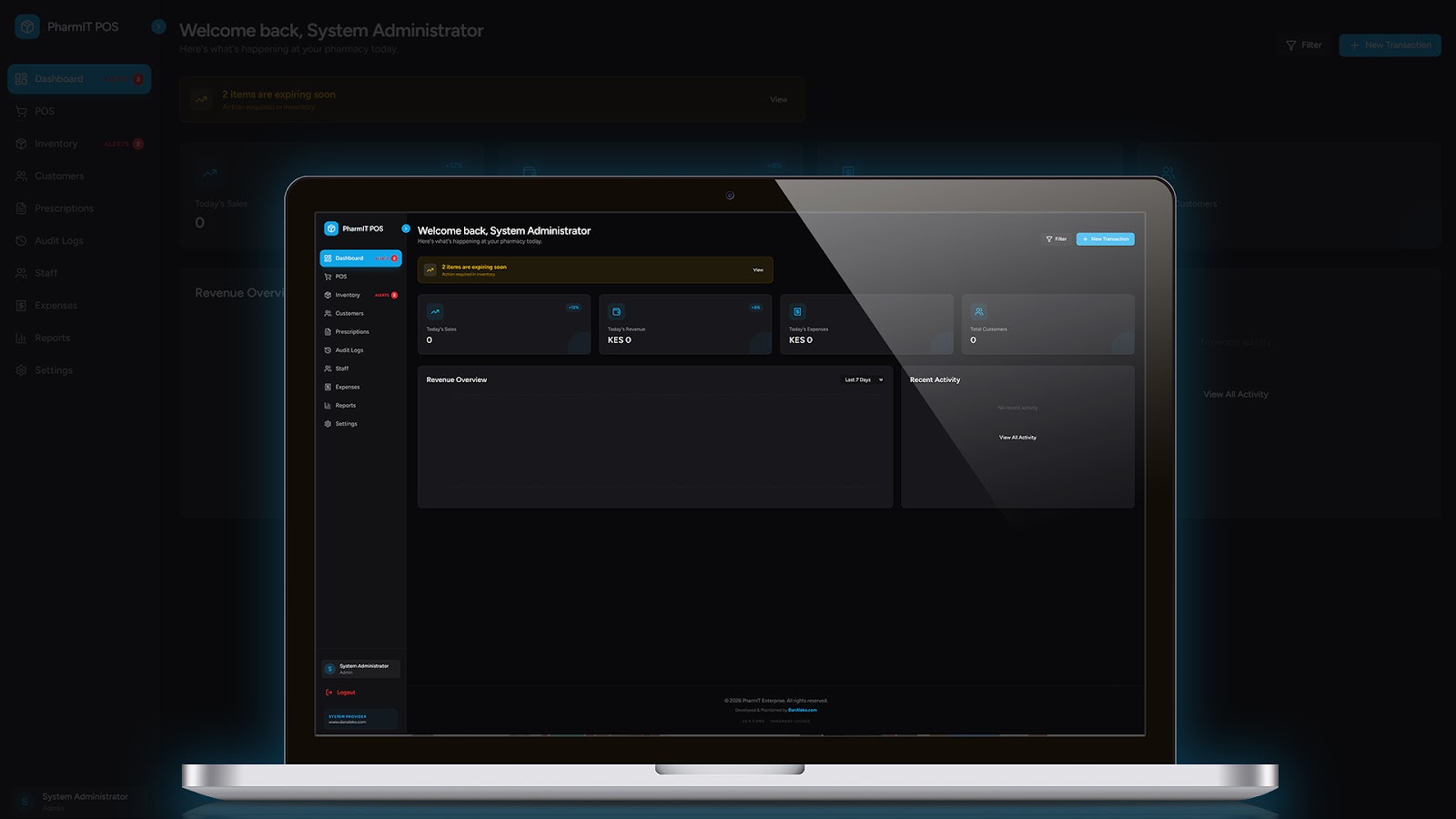Open the Prescriptions page label on laptop sidebar
This screenshot has width=1456, height=819.
(x=352, y=331)
